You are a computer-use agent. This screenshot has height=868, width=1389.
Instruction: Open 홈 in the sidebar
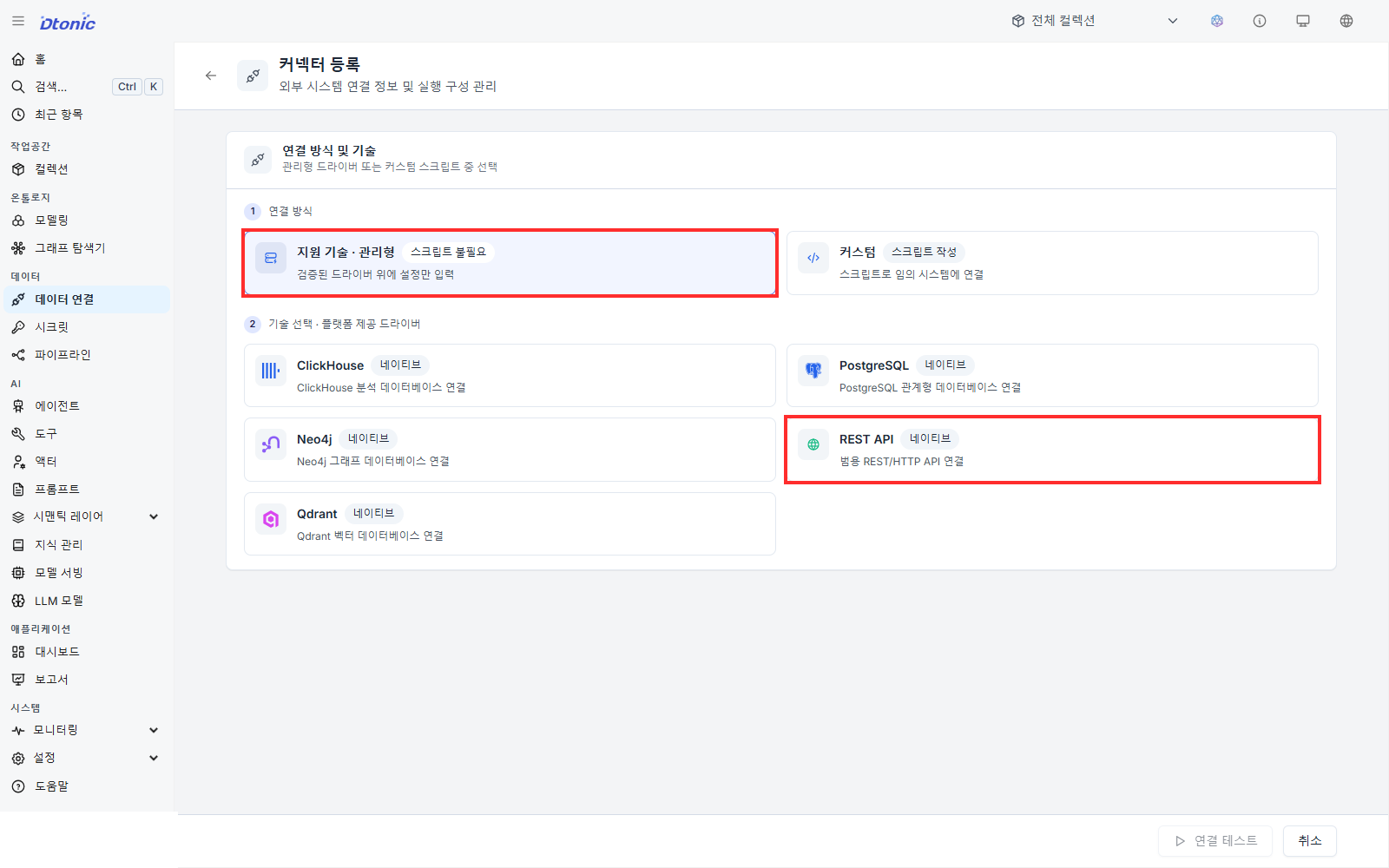click(x=87, y=59)
